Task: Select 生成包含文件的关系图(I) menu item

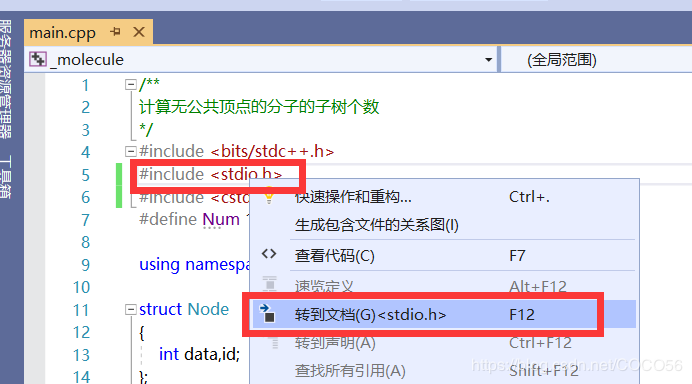Action: click(x=445, y=225)
